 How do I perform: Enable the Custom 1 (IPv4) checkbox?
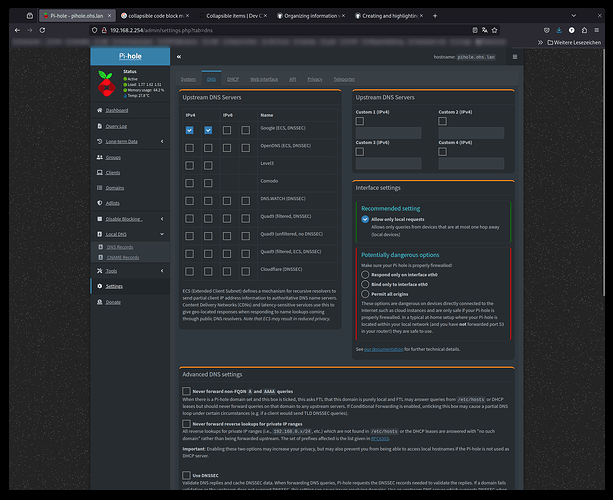[360, 121]
